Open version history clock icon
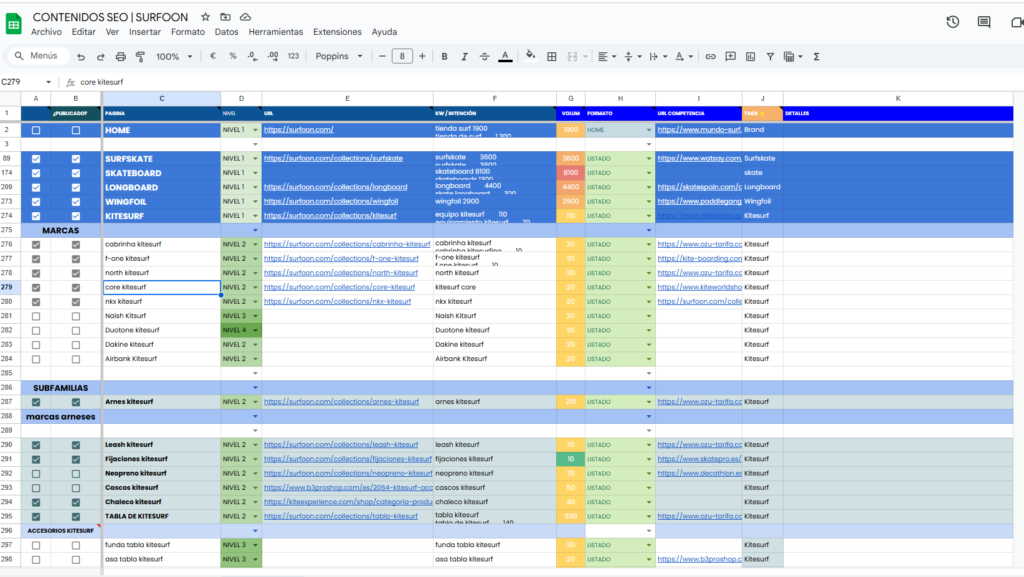 coord(952,22)
